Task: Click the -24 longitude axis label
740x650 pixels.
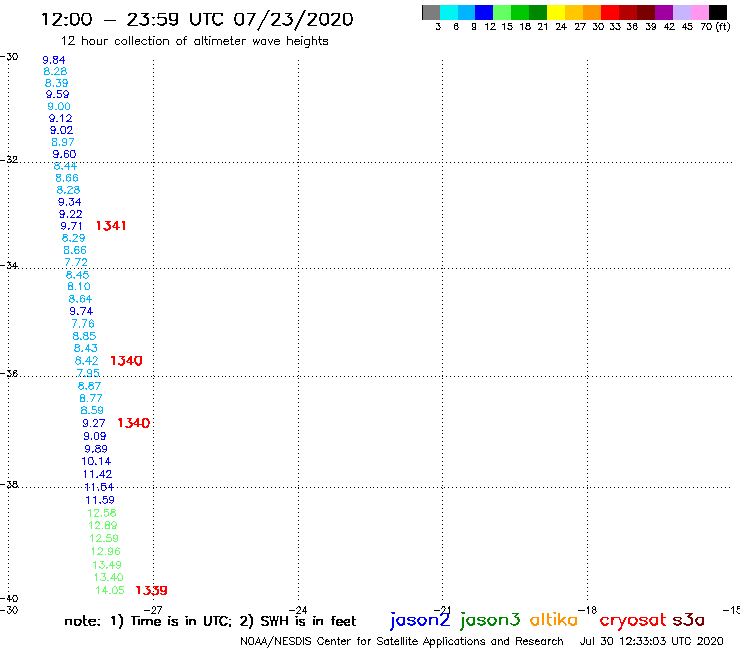Action: click(298, 610)
